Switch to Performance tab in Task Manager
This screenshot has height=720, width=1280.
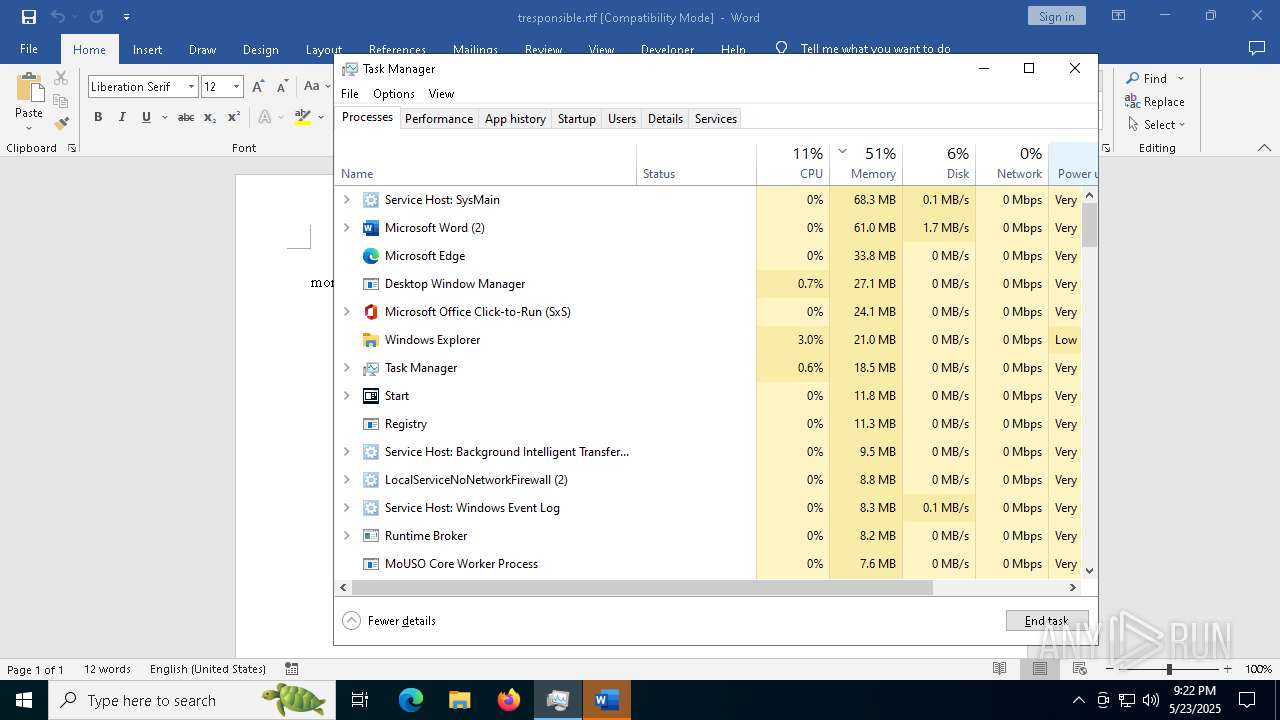tap(439, 118)
